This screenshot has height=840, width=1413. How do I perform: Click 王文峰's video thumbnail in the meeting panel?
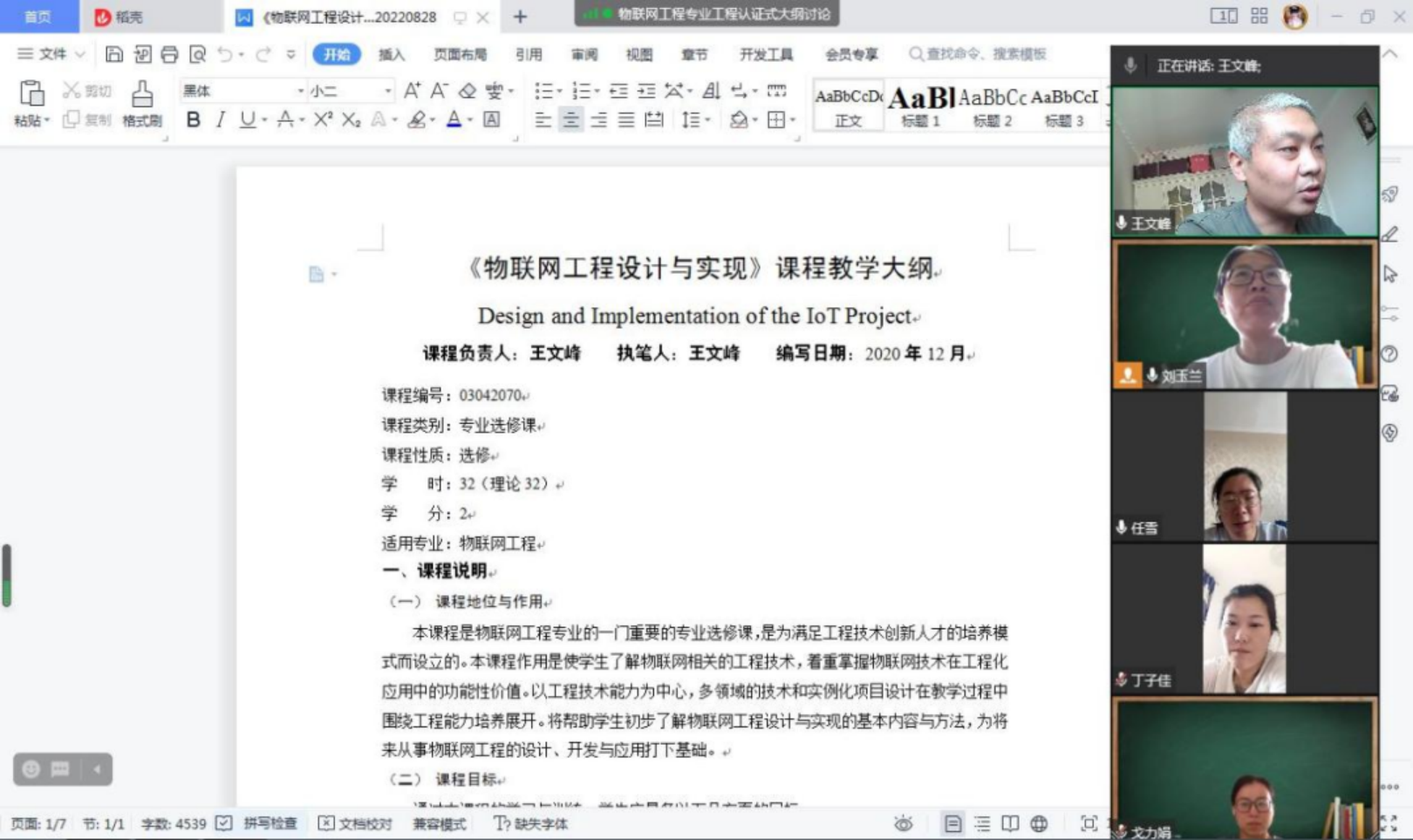1245,161
